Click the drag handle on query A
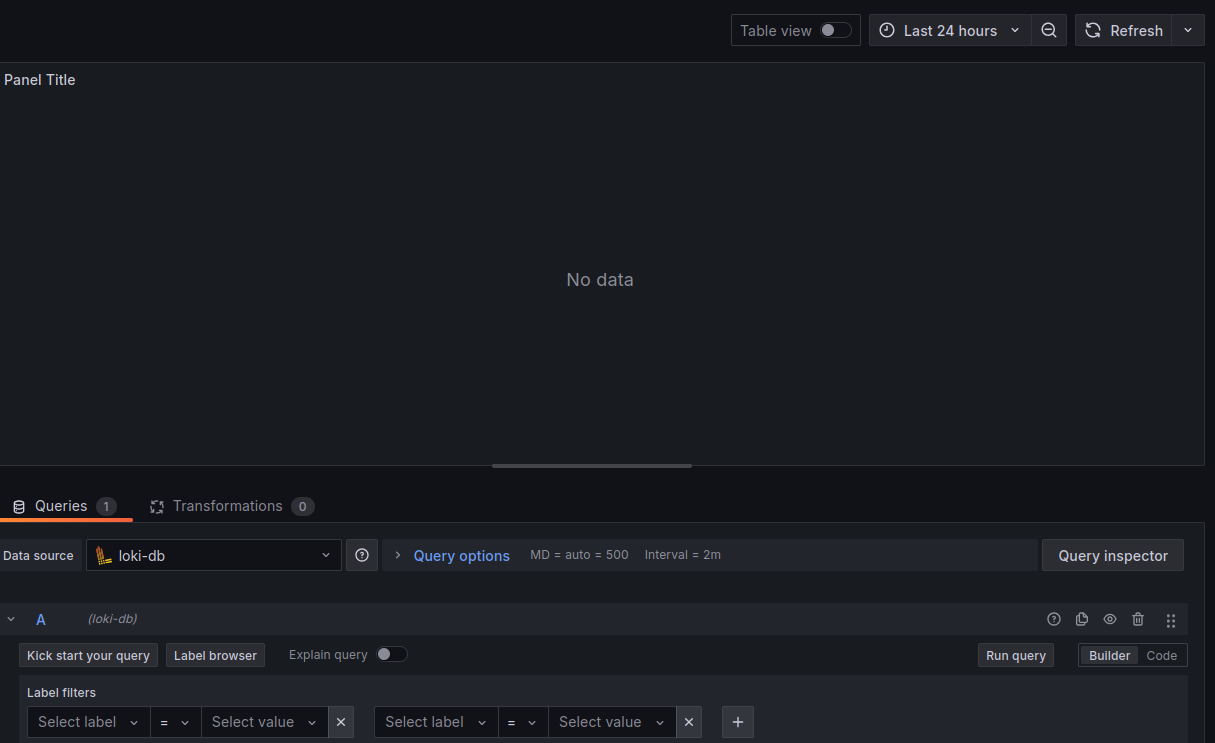The image size is (1215, 743). (1170, 620)
